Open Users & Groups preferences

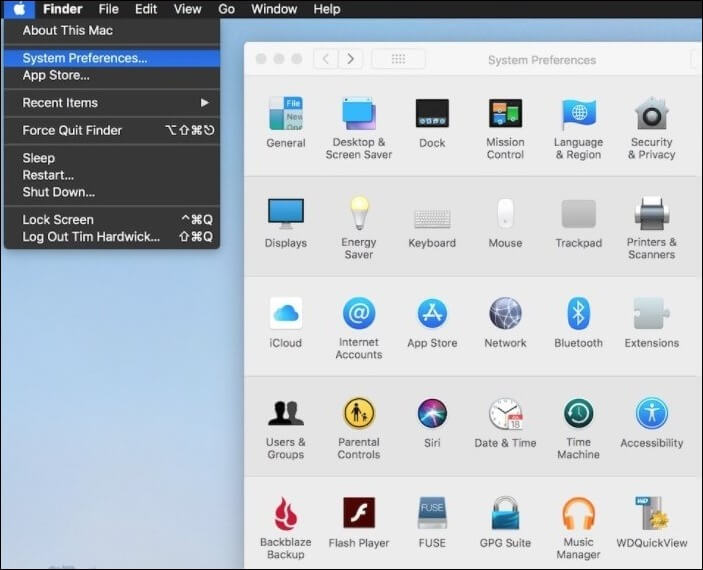coord(286,429)
